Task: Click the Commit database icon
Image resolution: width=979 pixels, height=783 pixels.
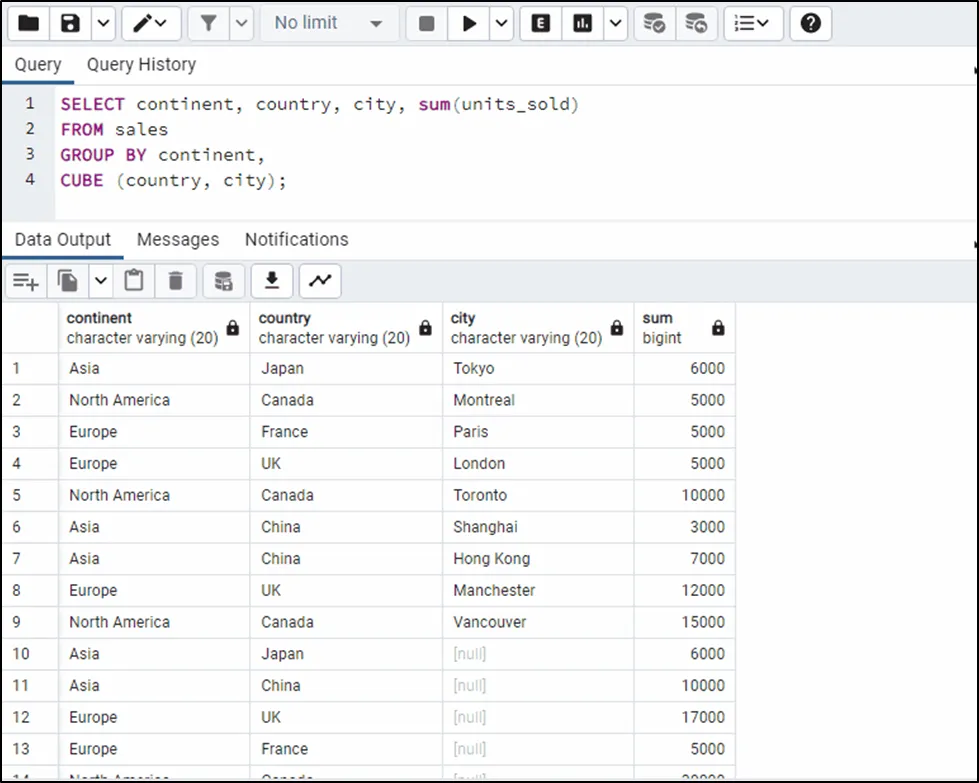Action: (x=655, y=23)
